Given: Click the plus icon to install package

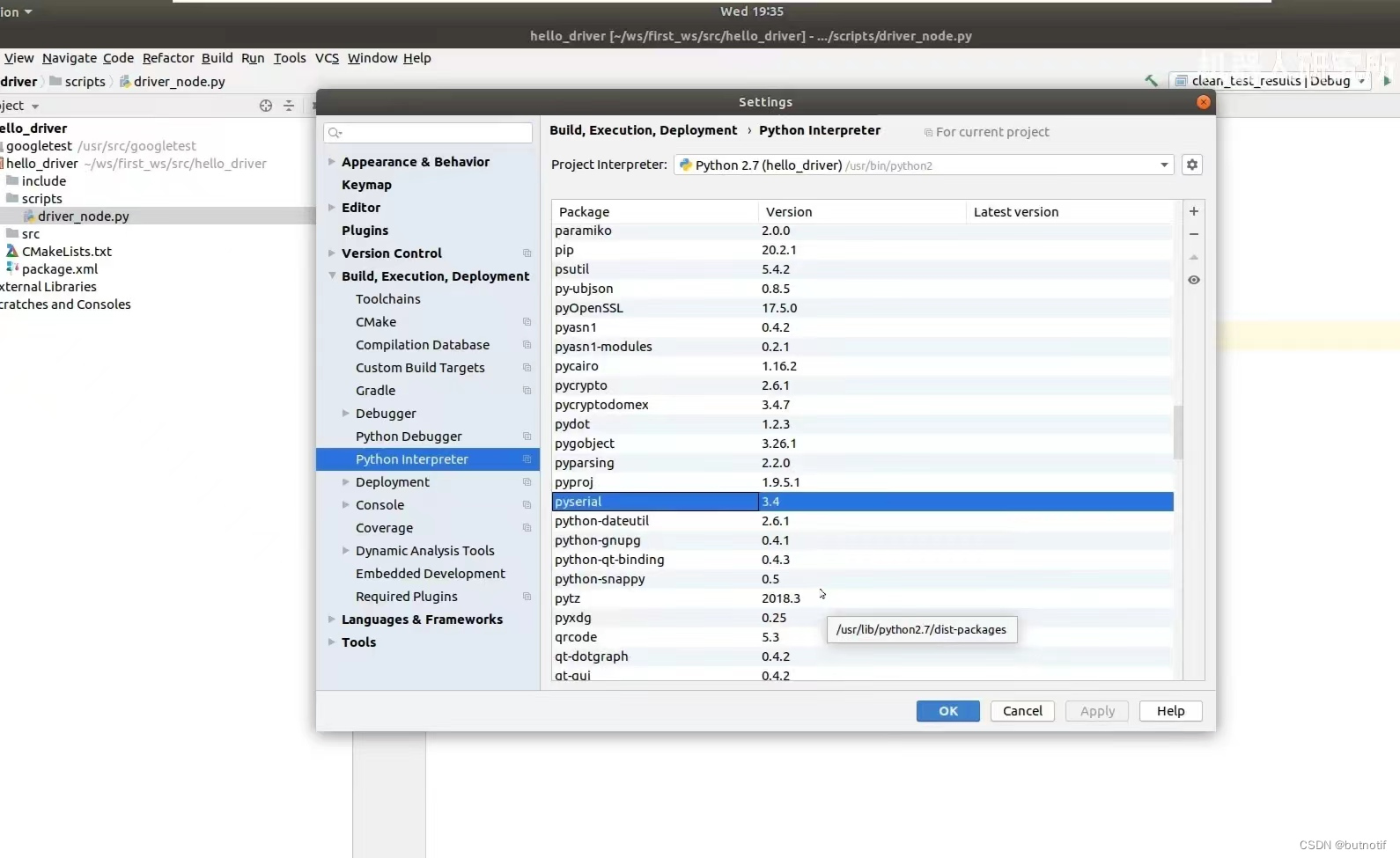Looking at the screenshot, I should 1194,211.
